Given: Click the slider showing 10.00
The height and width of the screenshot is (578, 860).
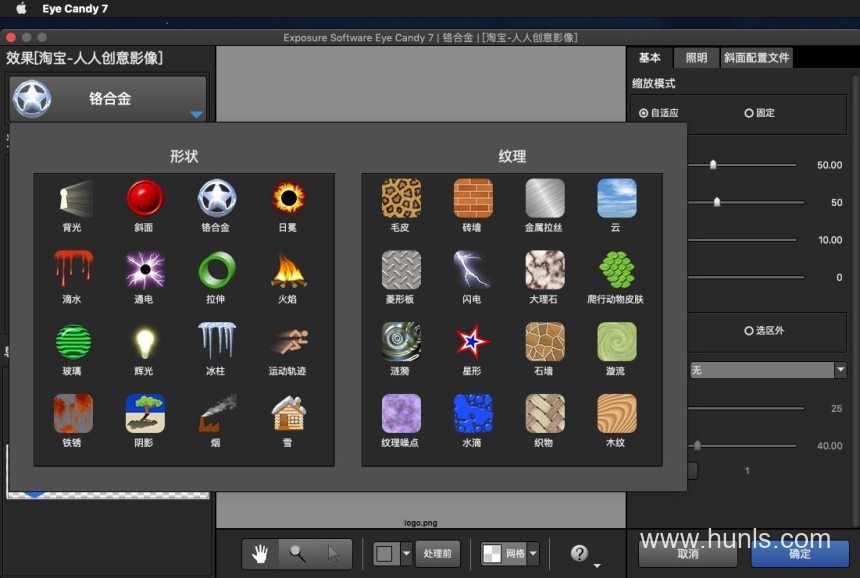Looking at the screenshot, I should (742, 240).
